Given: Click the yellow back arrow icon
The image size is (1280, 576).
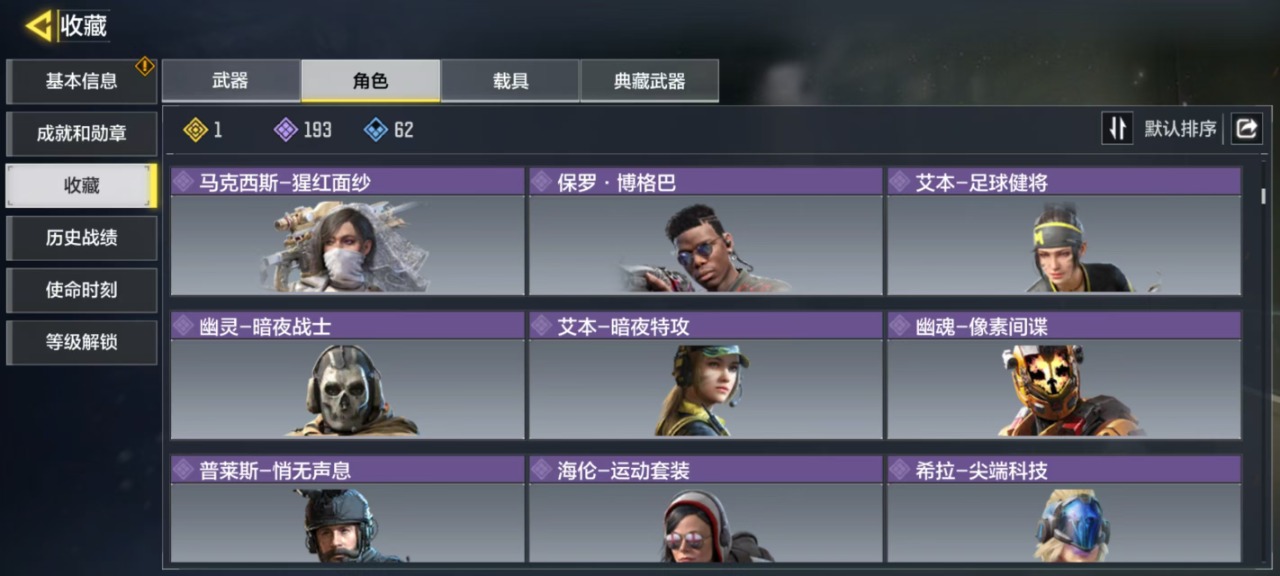Looking at the screenshot, I should click(39, 26).
